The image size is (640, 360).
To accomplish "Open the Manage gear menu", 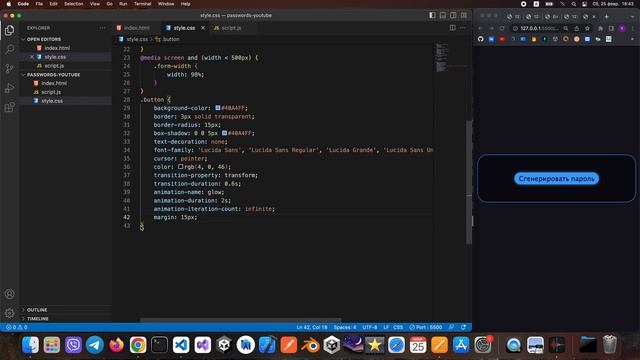I will click(9, 313).
